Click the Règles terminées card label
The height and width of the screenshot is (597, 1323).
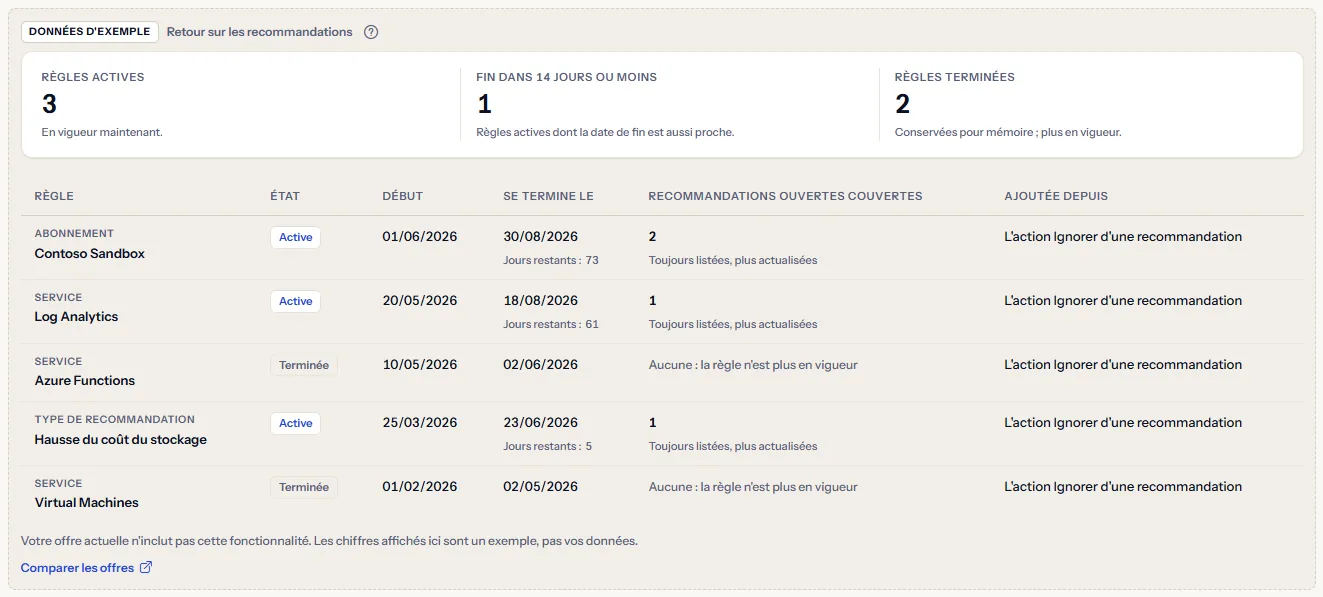coord(955,77)
